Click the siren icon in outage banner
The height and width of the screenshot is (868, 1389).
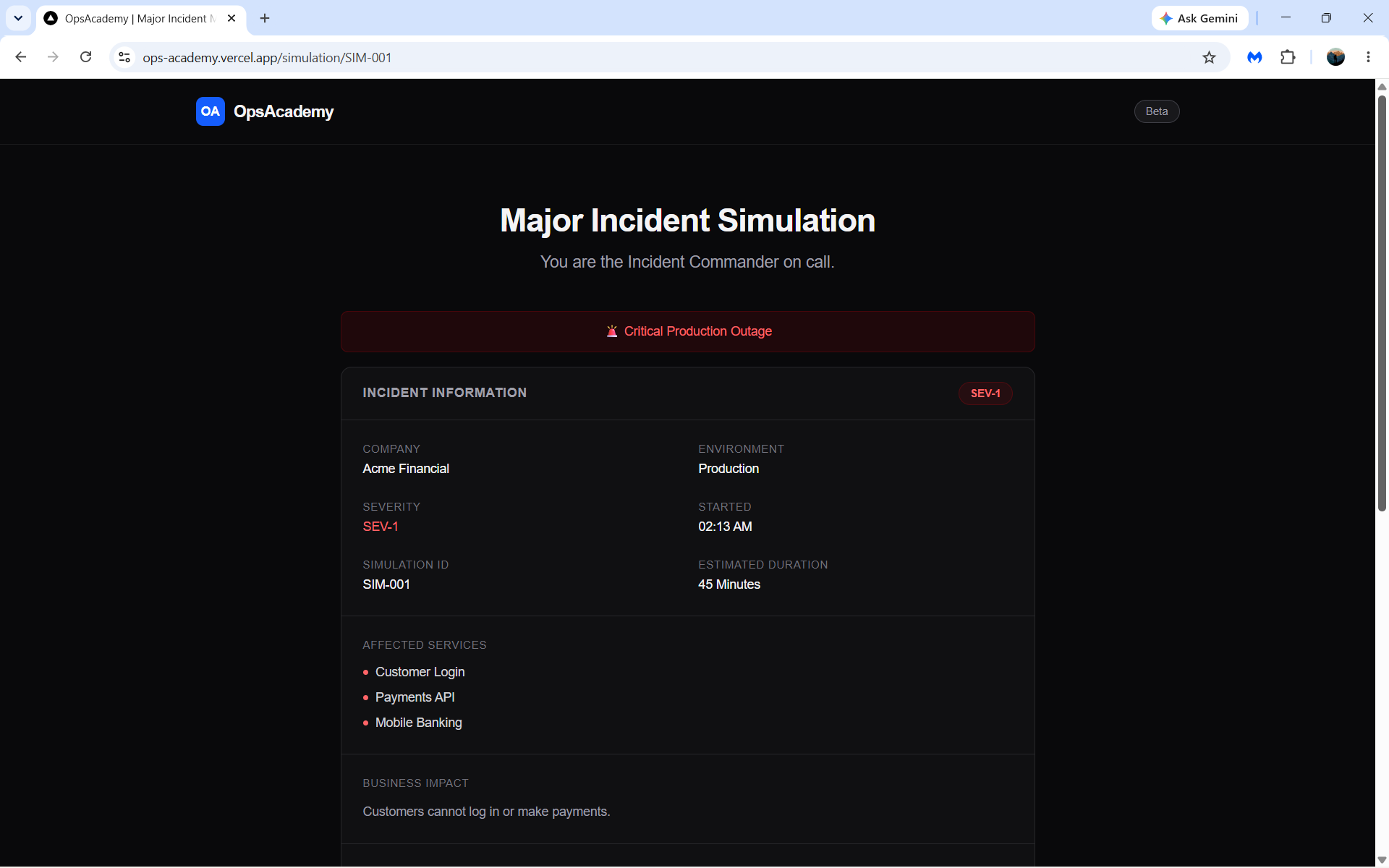pyautogui.click(x=612, y=331)
